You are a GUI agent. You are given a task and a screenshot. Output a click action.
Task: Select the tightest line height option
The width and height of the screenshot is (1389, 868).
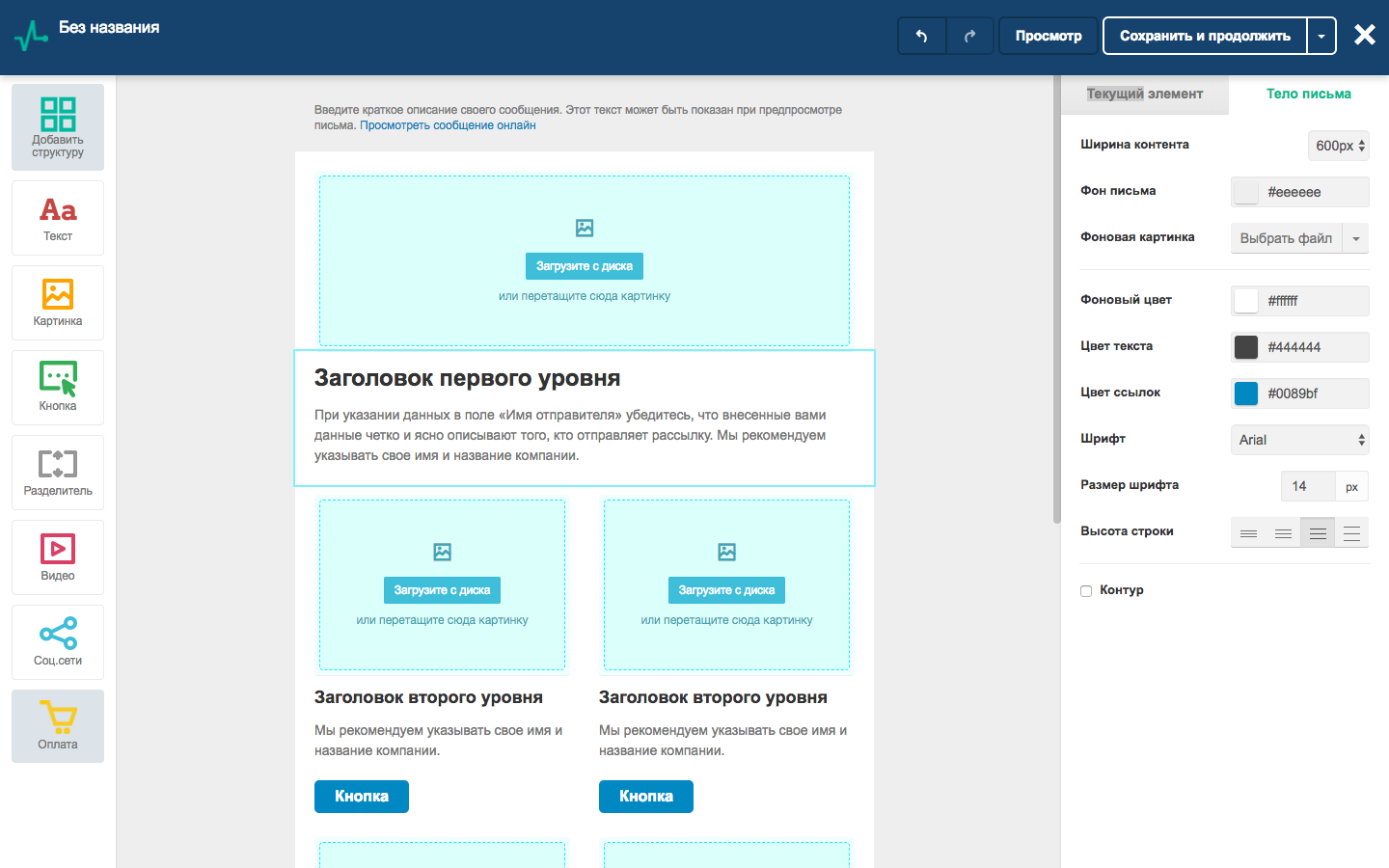point(1249,531)
